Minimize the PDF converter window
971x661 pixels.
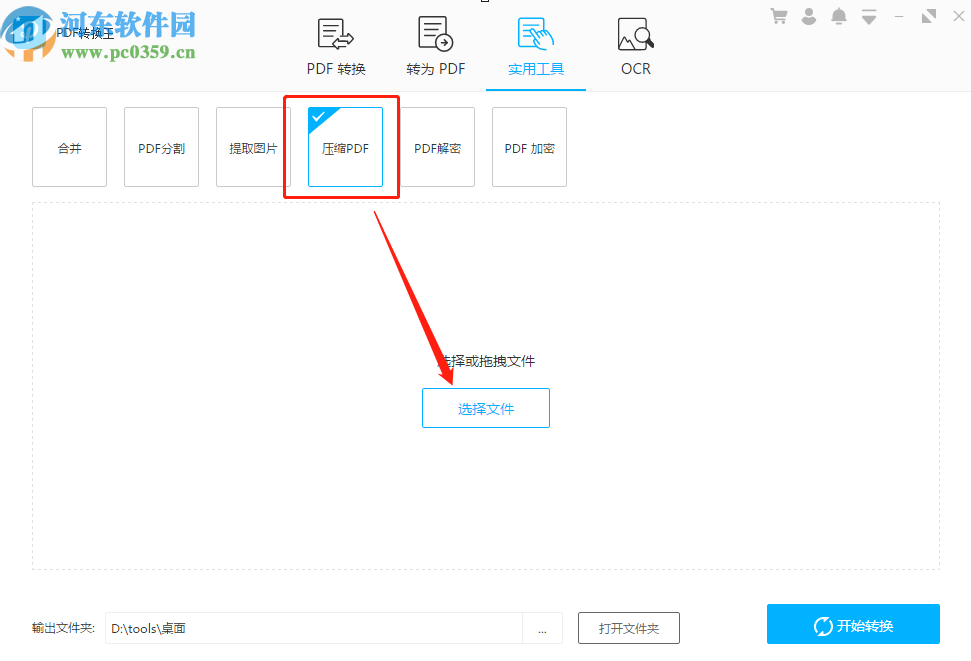(899, 17)
